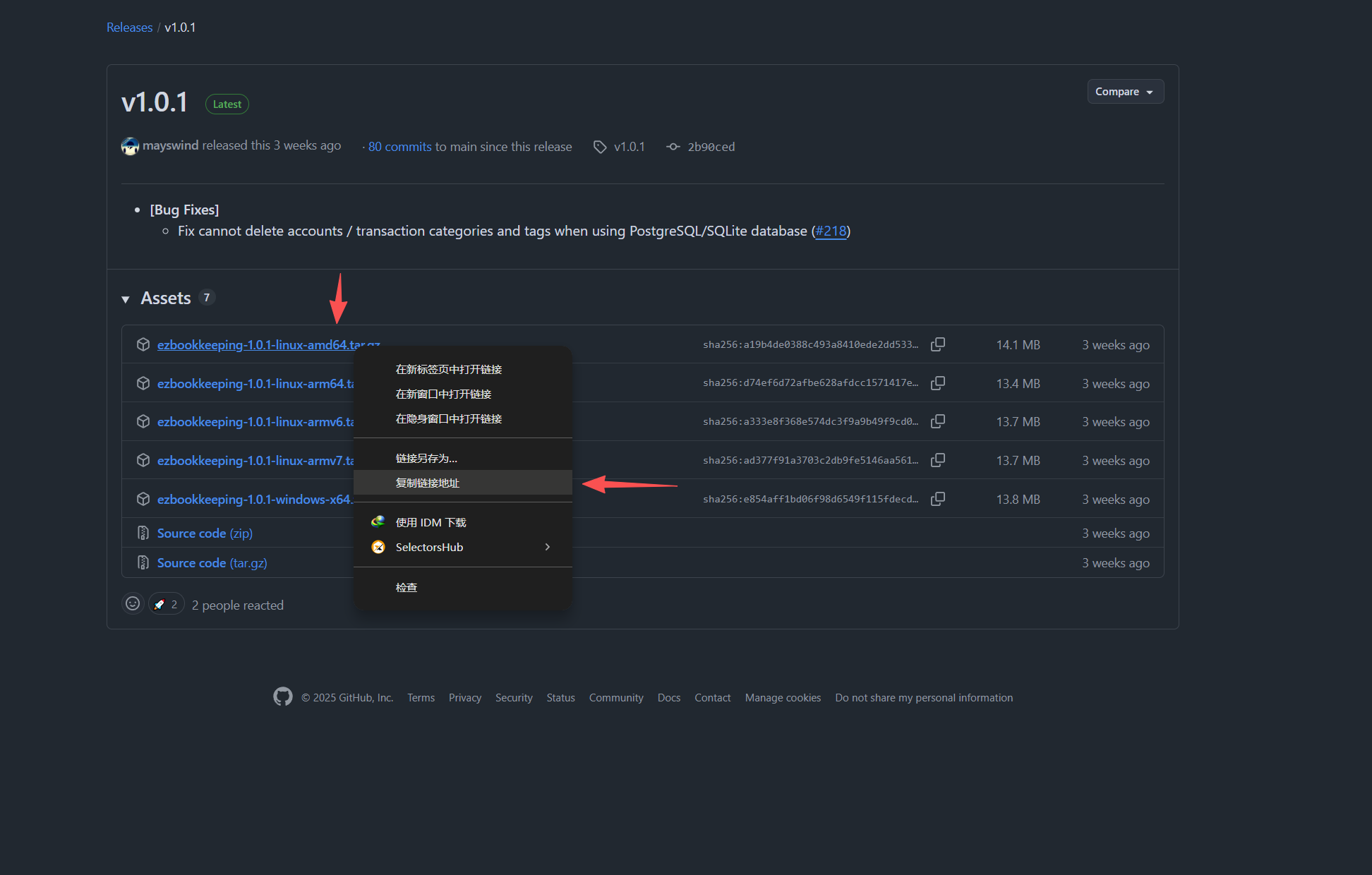Select 使用 IDM 下载 menu entry

(x=431, y=522)
